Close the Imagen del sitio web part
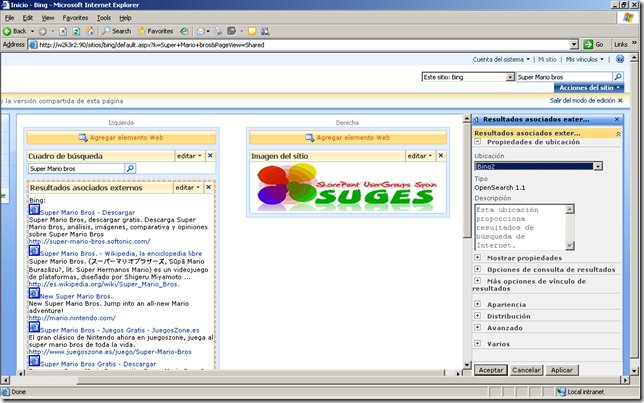 441,156
